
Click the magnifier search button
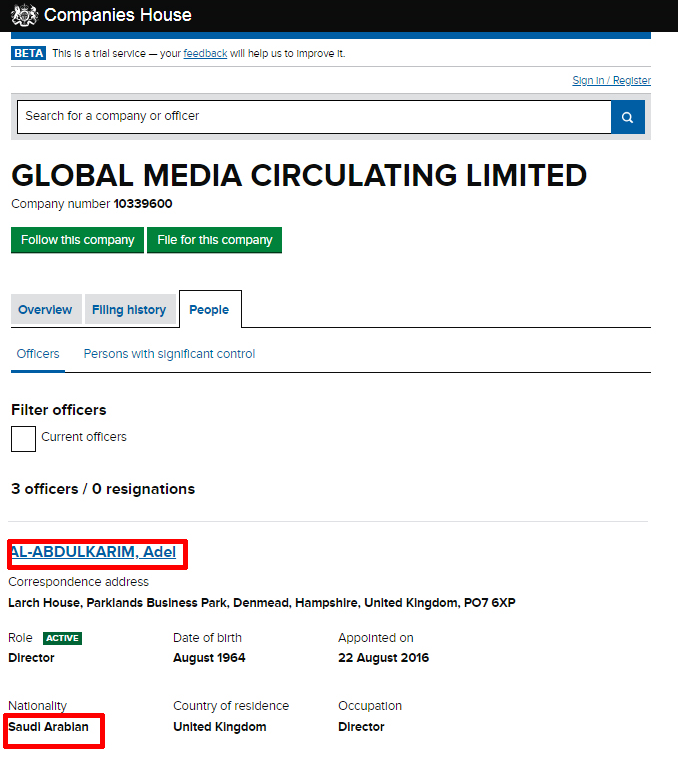click(x=628, y=117)
